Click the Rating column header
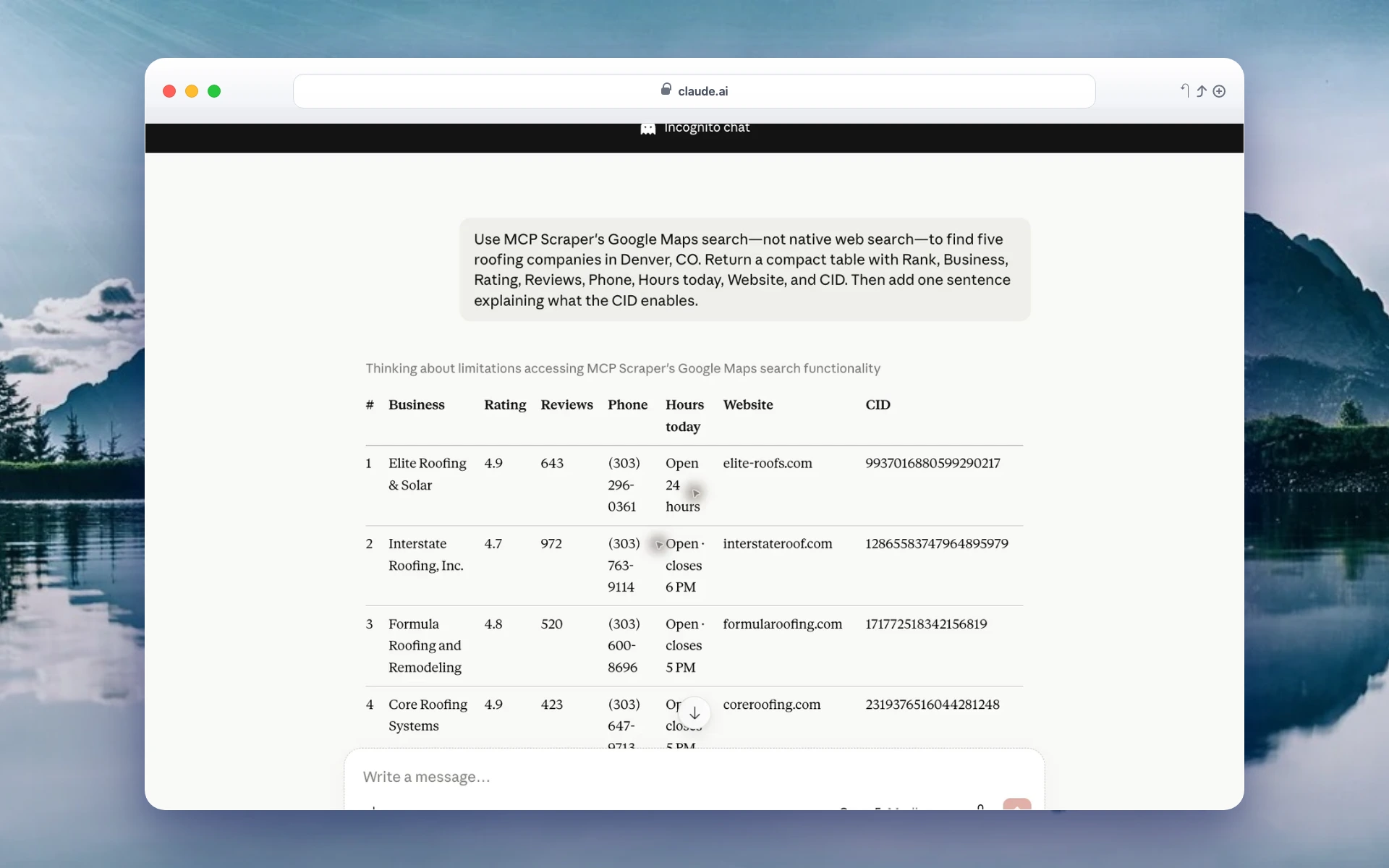This screenshot has width=1389, height=868. pyautogui.click(x=505, y=404)
